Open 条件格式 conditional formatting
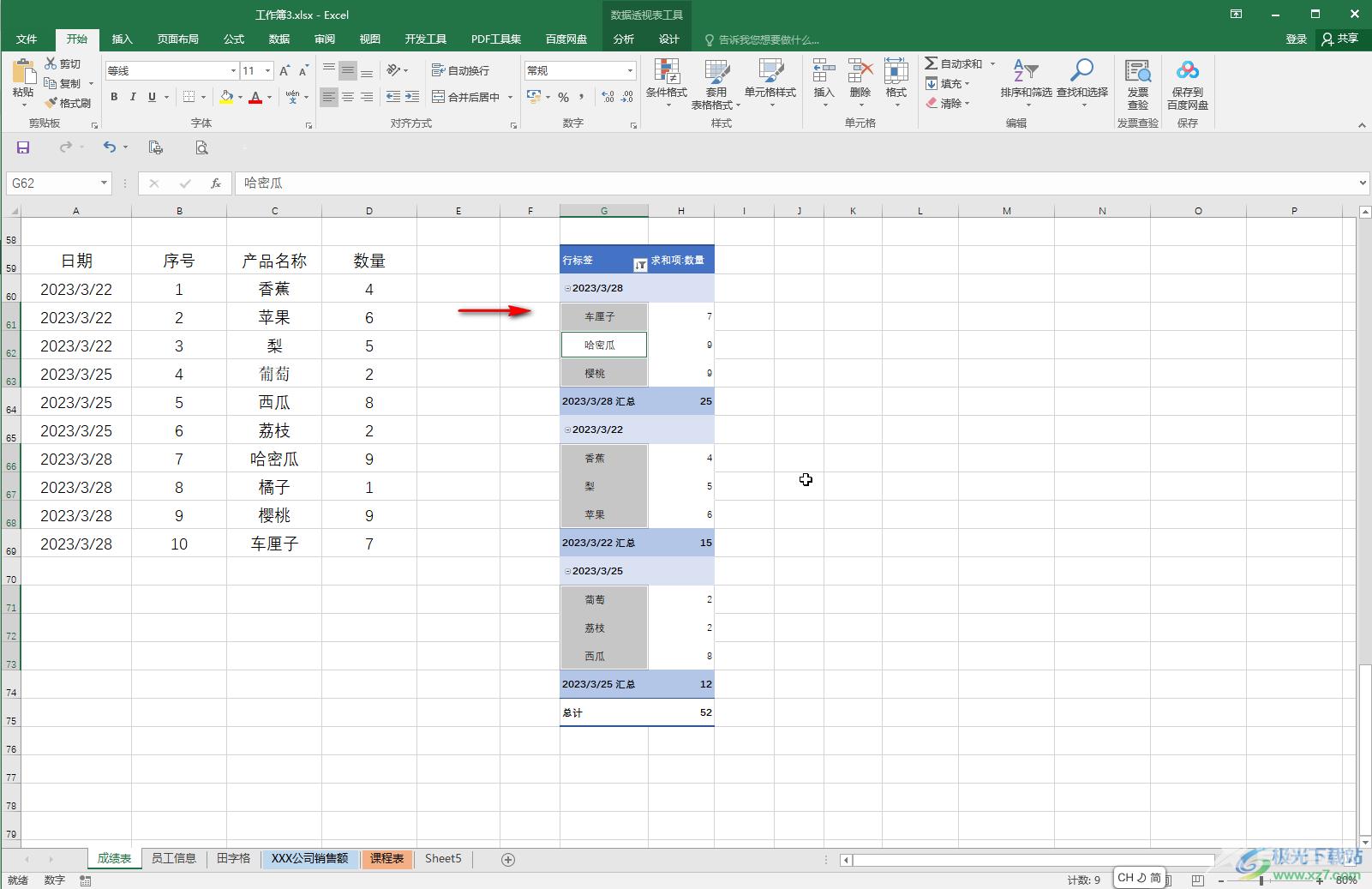This screenshot has height=889, width=1372. click(667, 84)
